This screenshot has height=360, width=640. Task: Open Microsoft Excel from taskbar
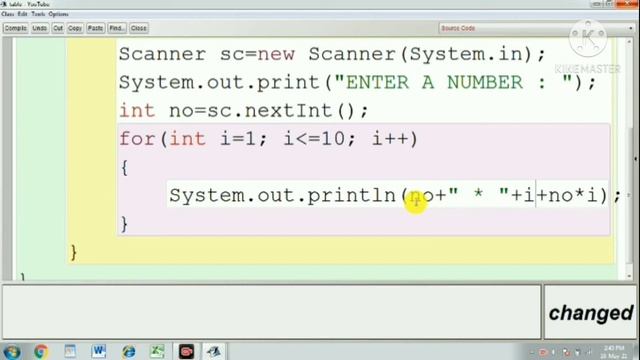click(157, 351)
